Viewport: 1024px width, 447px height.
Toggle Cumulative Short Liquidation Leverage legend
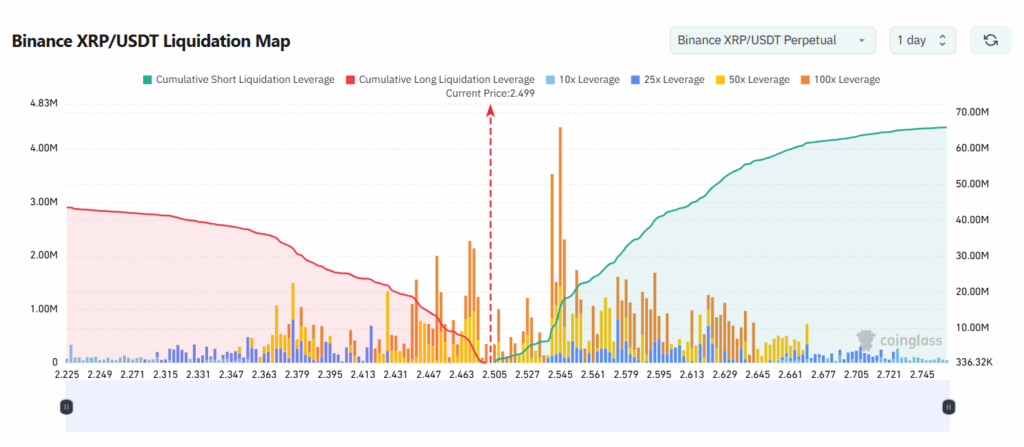238,80
